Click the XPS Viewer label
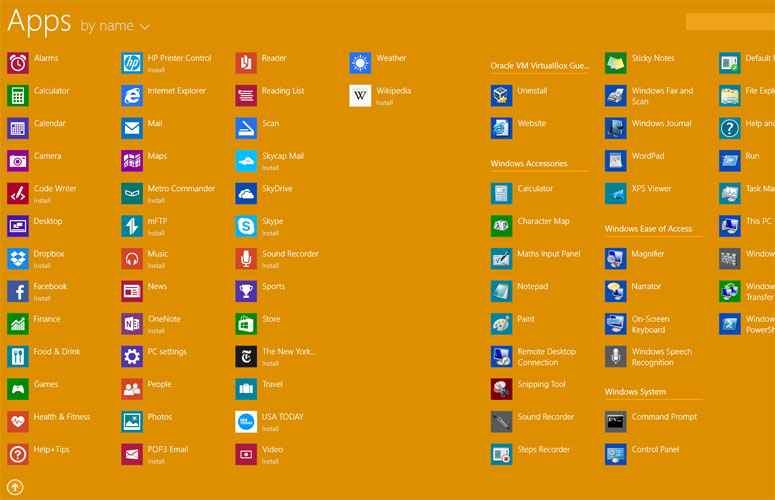 click(651, 189)
